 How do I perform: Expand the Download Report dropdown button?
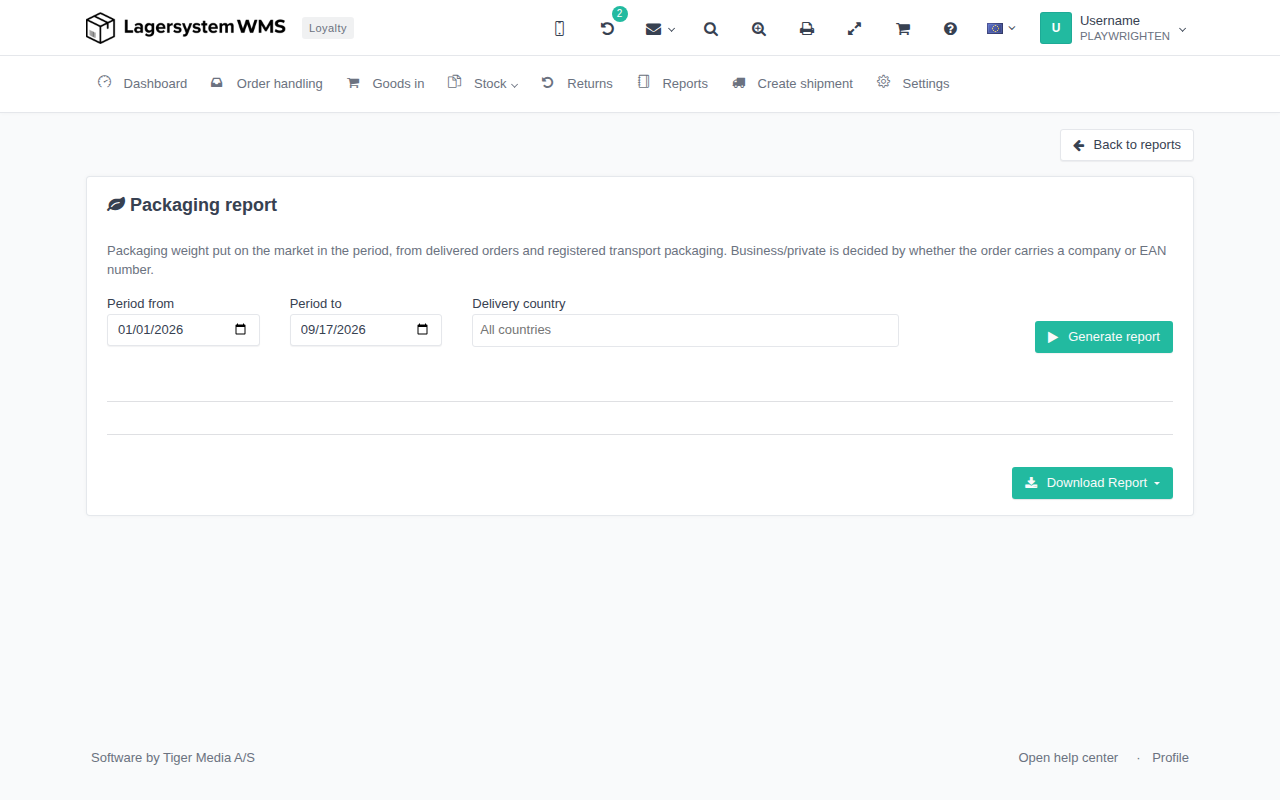point(1092,483)
